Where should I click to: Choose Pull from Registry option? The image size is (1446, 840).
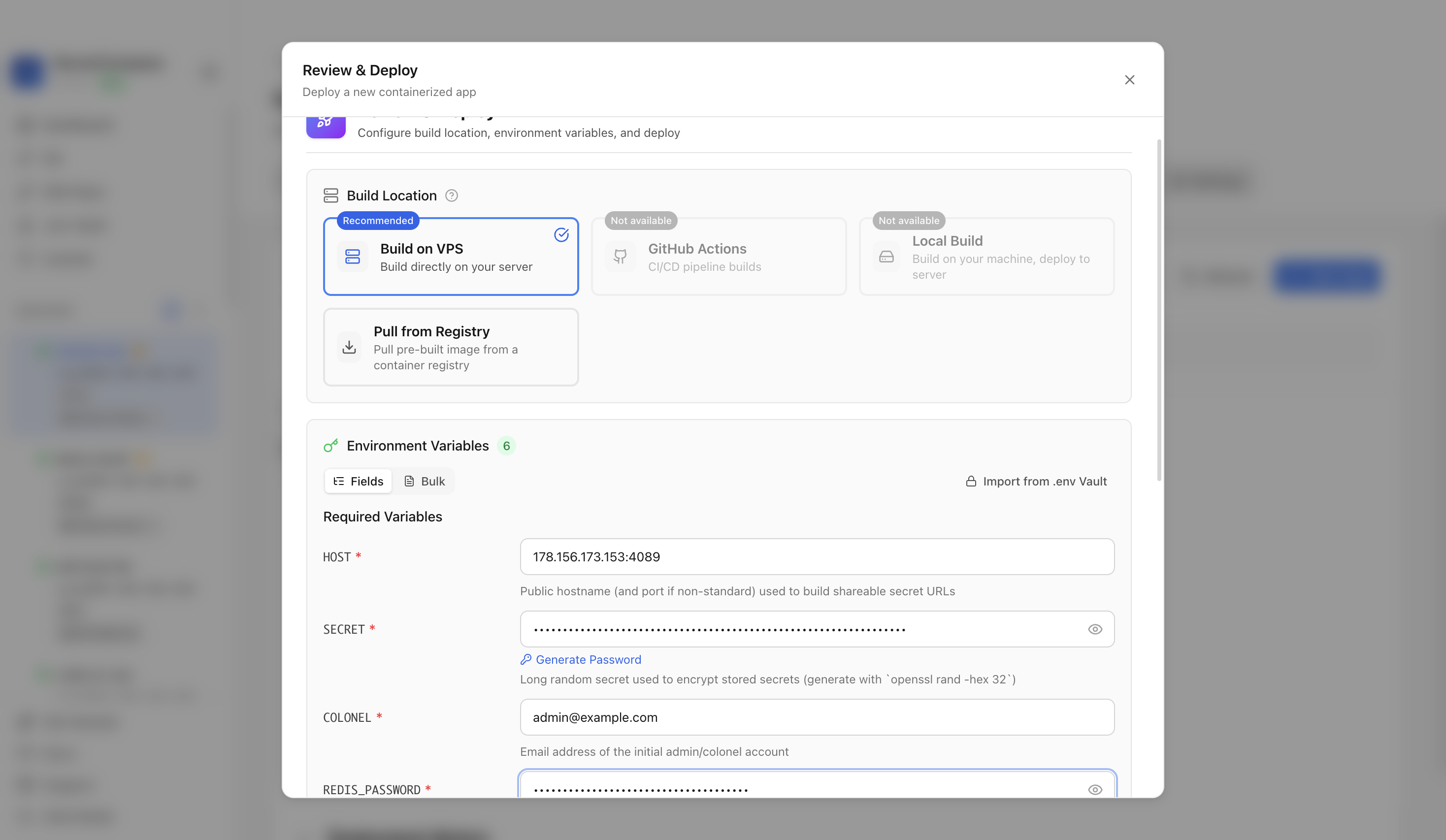(451, 347)
